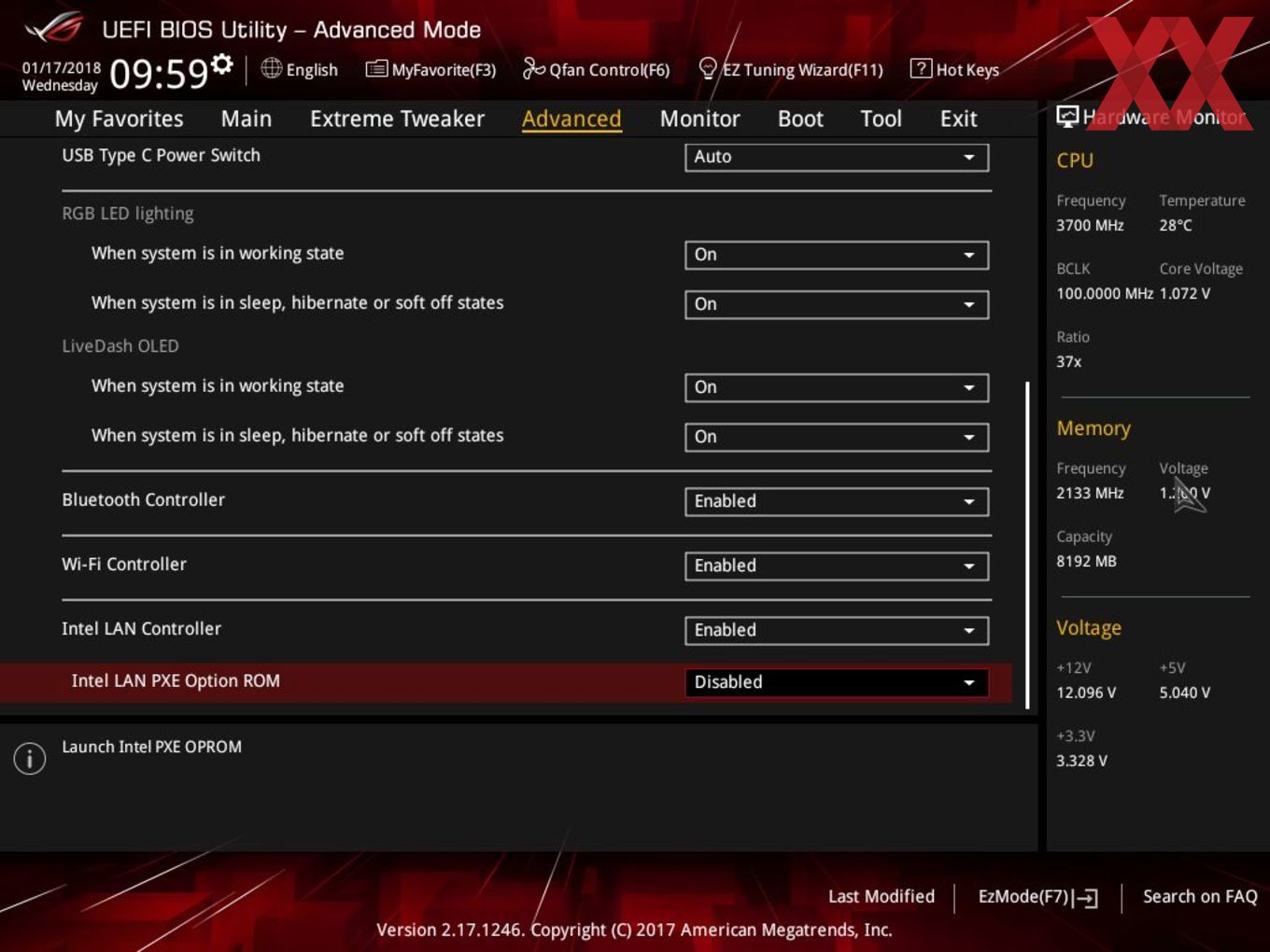The image size is (1270, 952).
Task: Select Intel LAN PXE Option ROM row
Action: pos(505,682)
